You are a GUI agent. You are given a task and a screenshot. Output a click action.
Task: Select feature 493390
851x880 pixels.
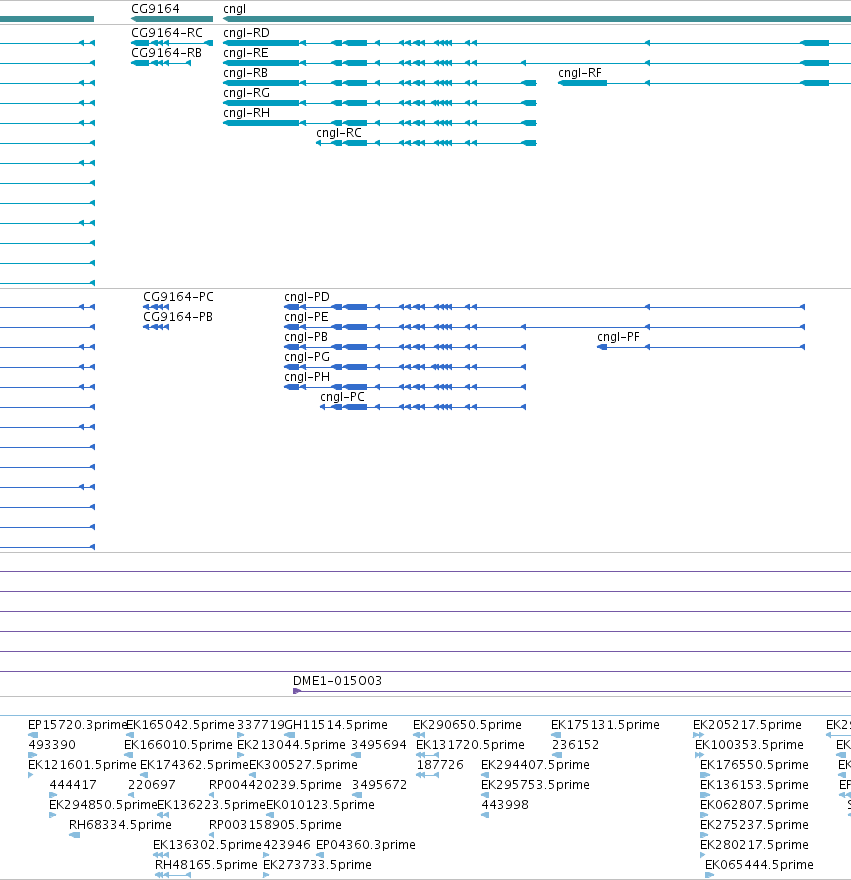point(52,745)
